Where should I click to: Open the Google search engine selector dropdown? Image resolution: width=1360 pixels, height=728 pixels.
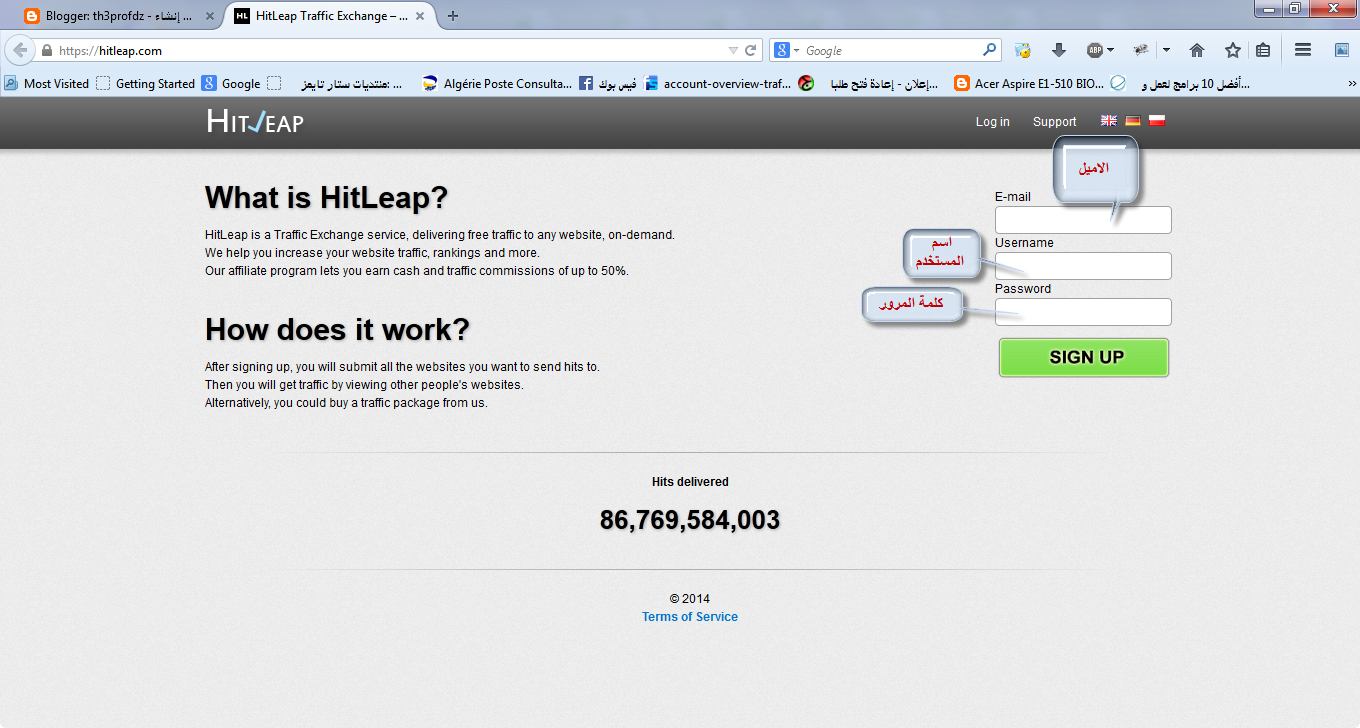(x=788, y=50)
